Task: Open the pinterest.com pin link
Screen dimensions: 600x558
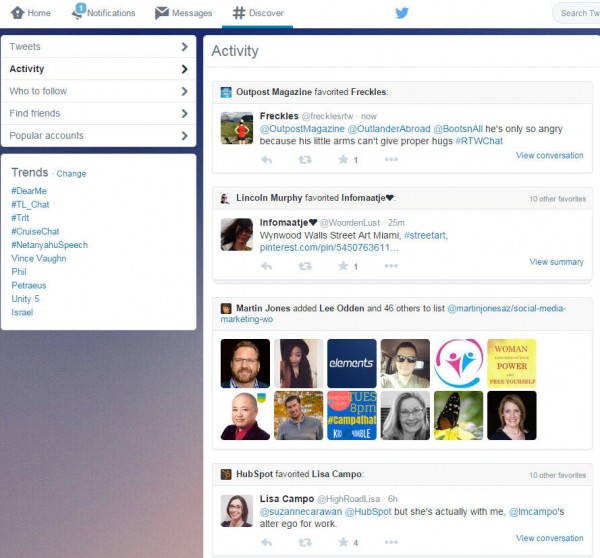Action: (329, 248)
